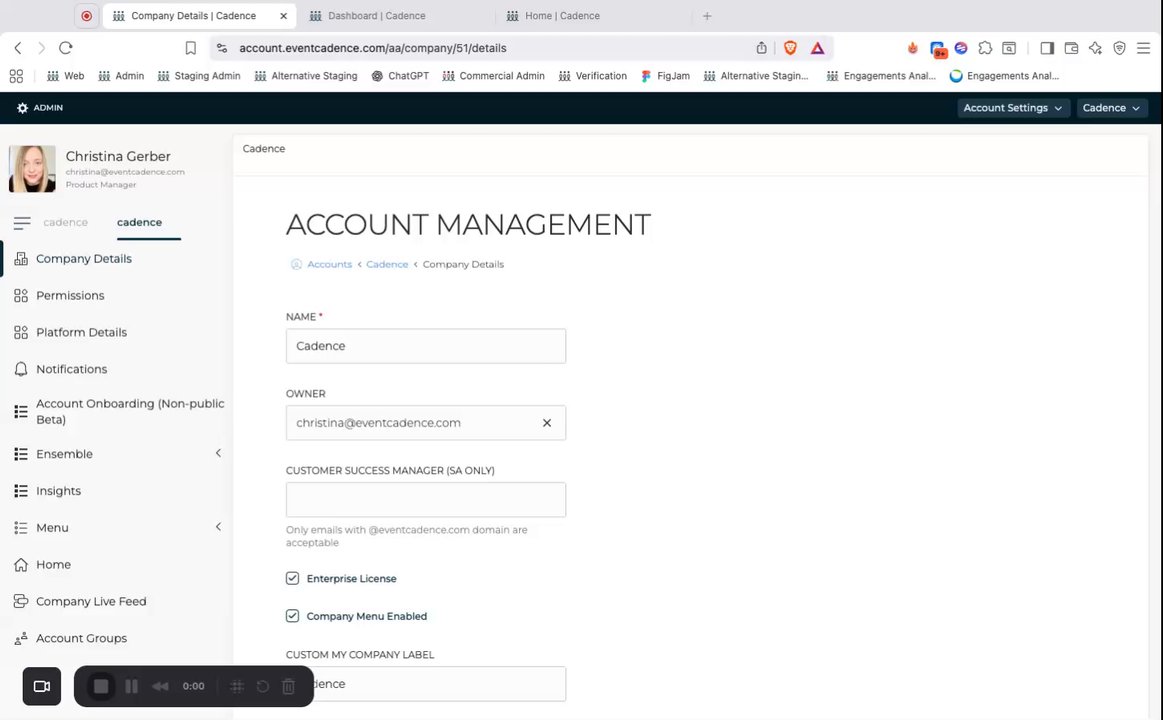
Task: Clear the owner email with X
Action: click(547, 423)
